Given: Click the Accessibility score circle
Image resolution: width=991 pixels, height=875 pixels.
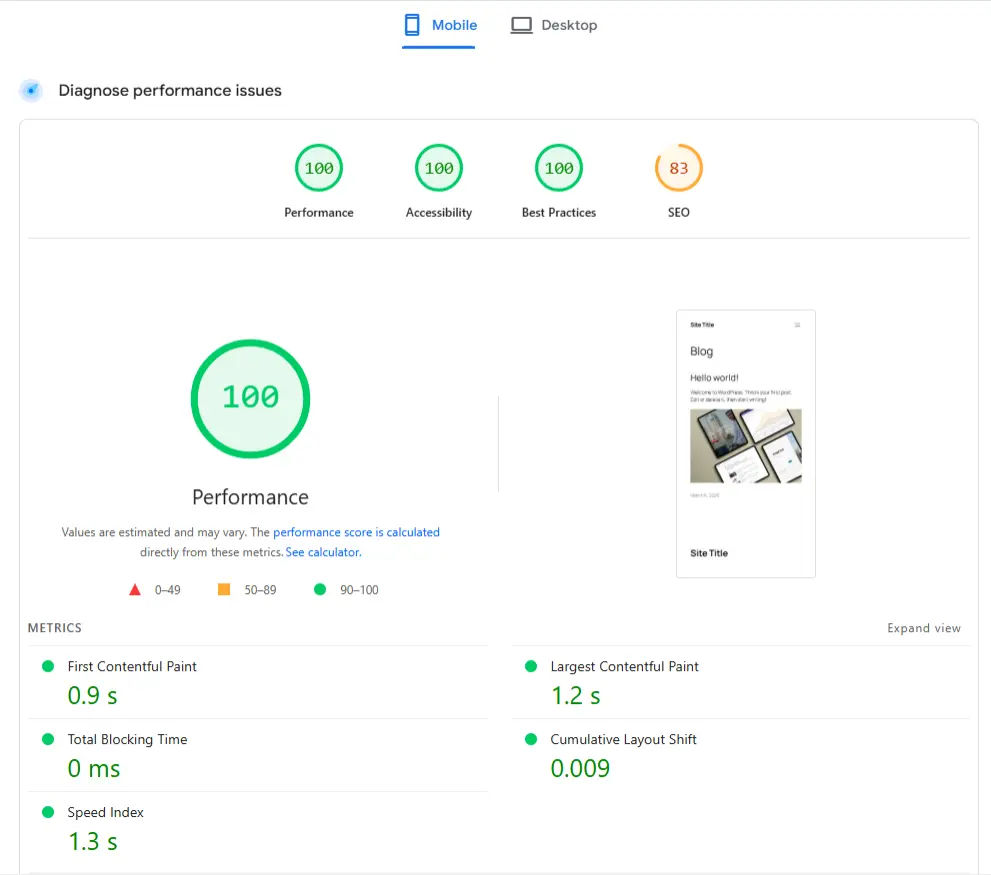Looking at the screenshot, I should (438, 167).
